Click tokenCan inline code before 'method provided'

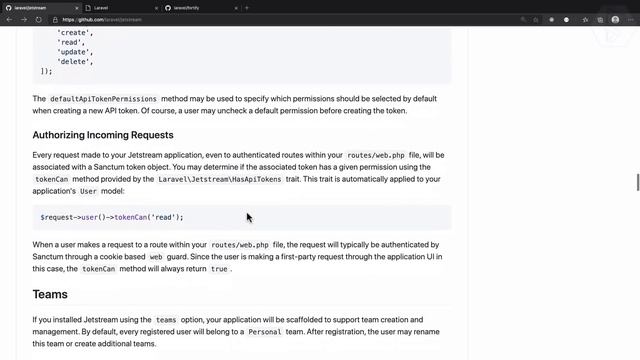click(51, 179)
